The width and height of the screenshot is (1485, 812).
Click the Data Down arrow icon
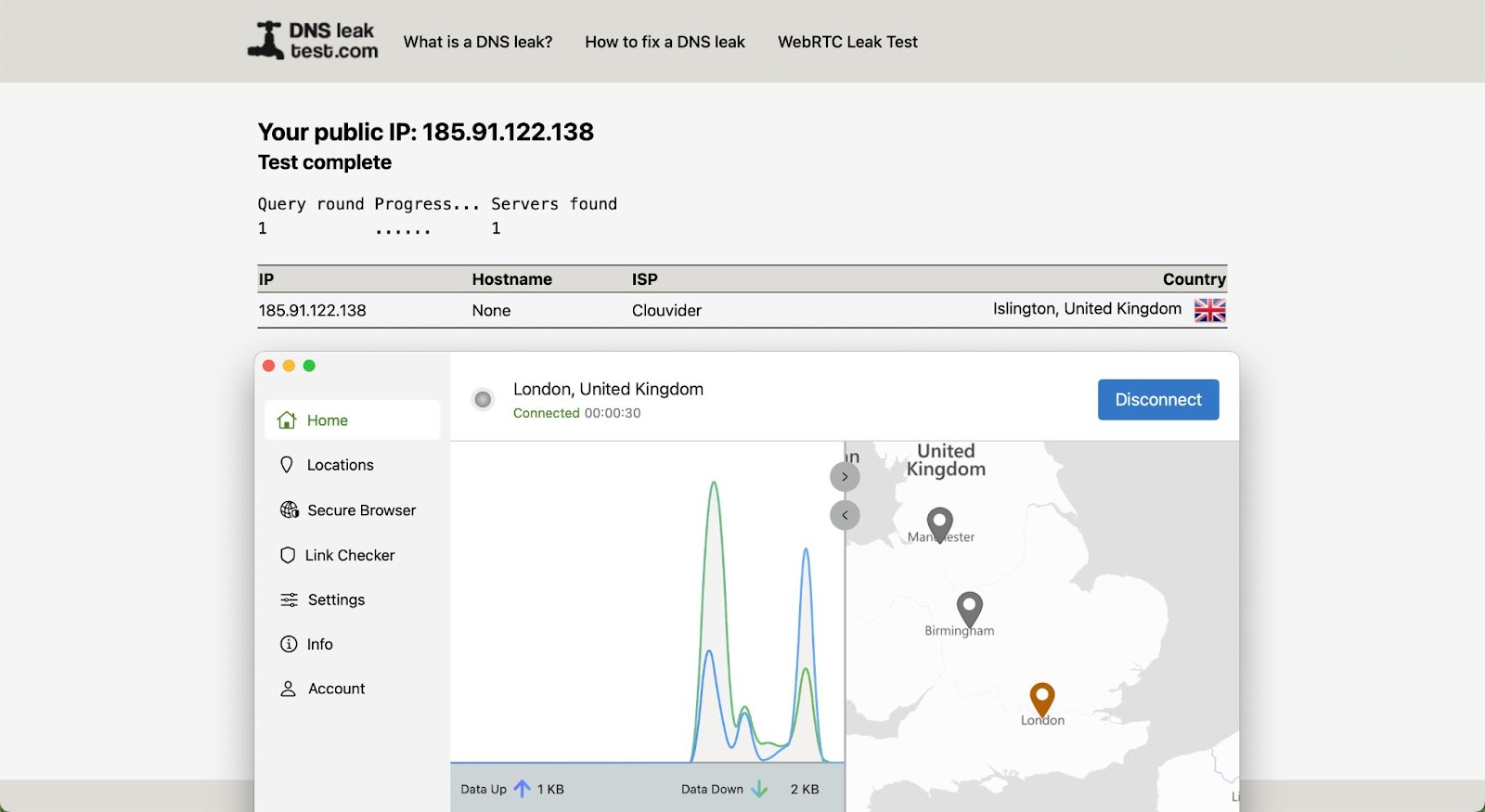759,789
